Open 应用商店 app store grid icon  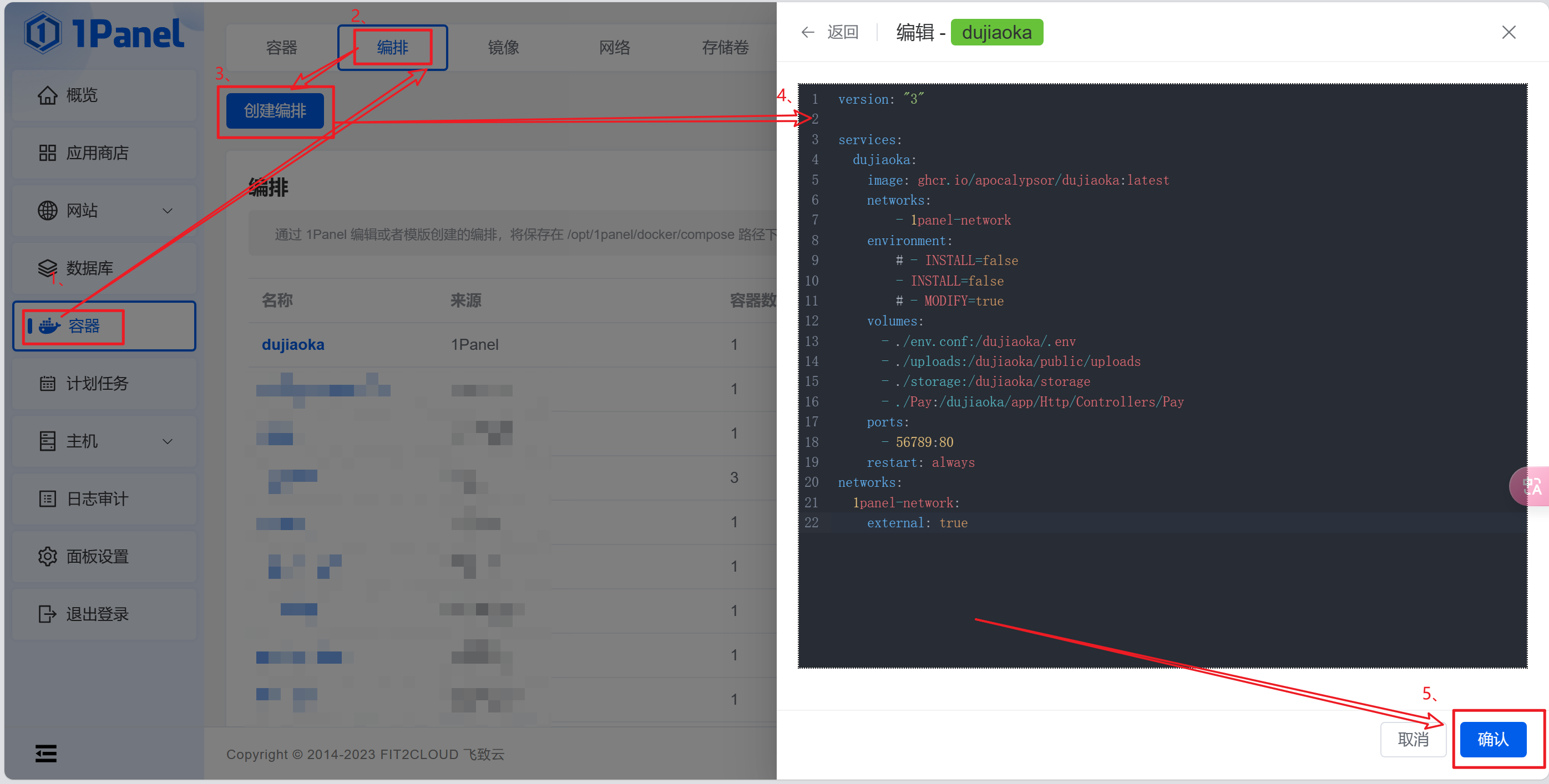[48, 152]
